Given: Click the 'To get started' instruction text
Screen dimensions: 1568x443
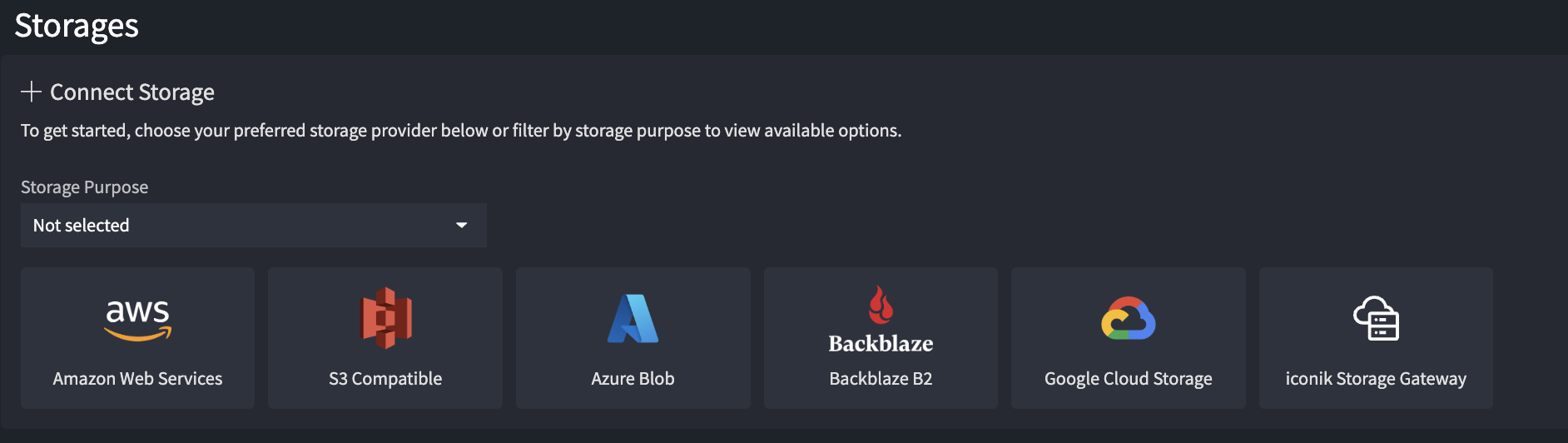Looking at the screenshot, I should tap(460, 131).
